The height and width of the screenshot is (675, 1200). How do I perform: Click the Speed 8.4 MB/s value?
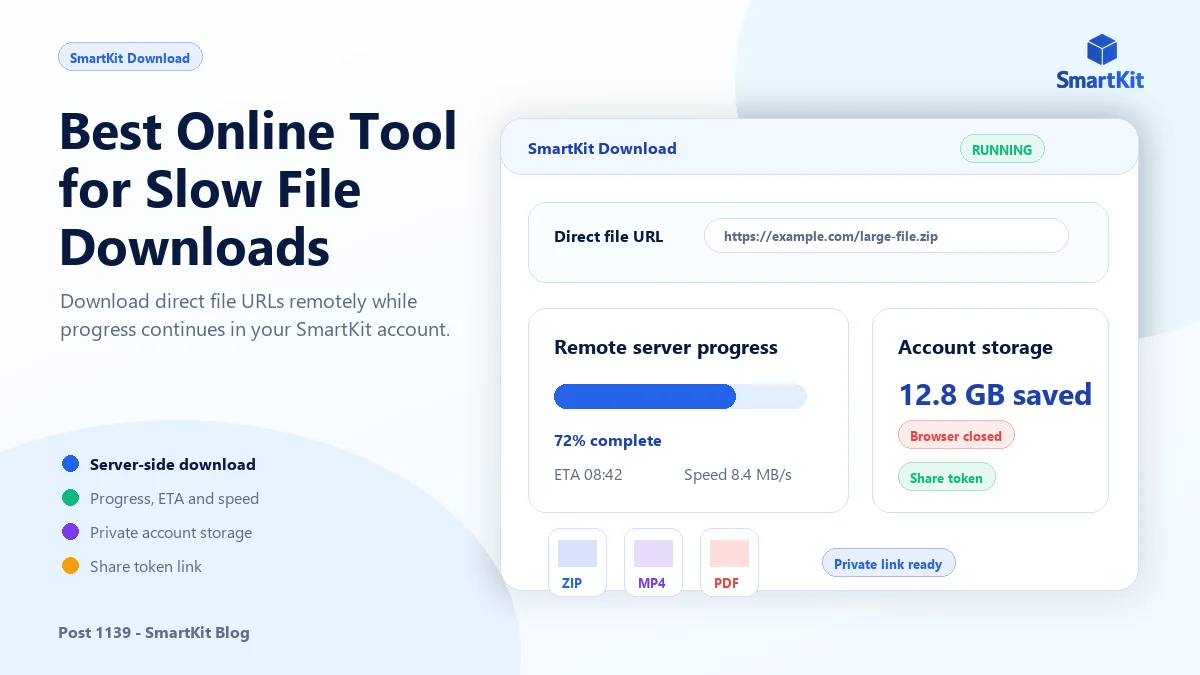point(738,474)
